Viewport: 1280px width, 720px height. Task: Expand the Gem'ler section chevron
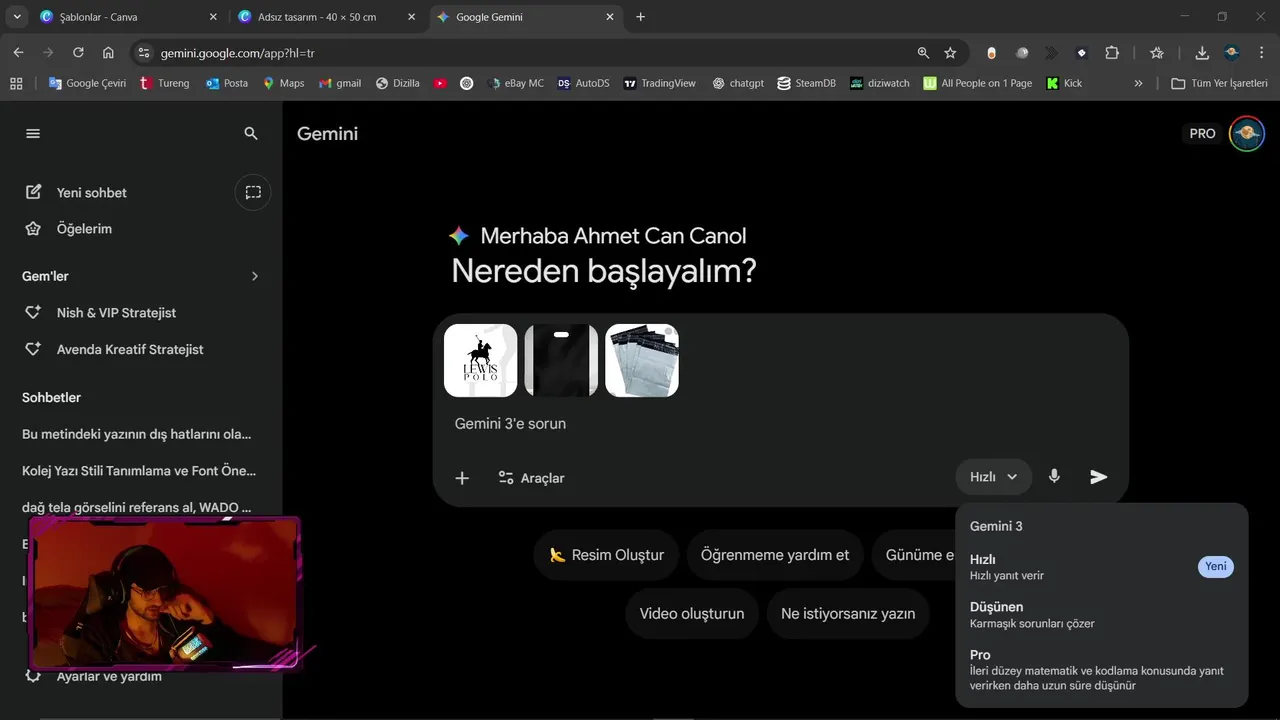[x=255, y=276]
